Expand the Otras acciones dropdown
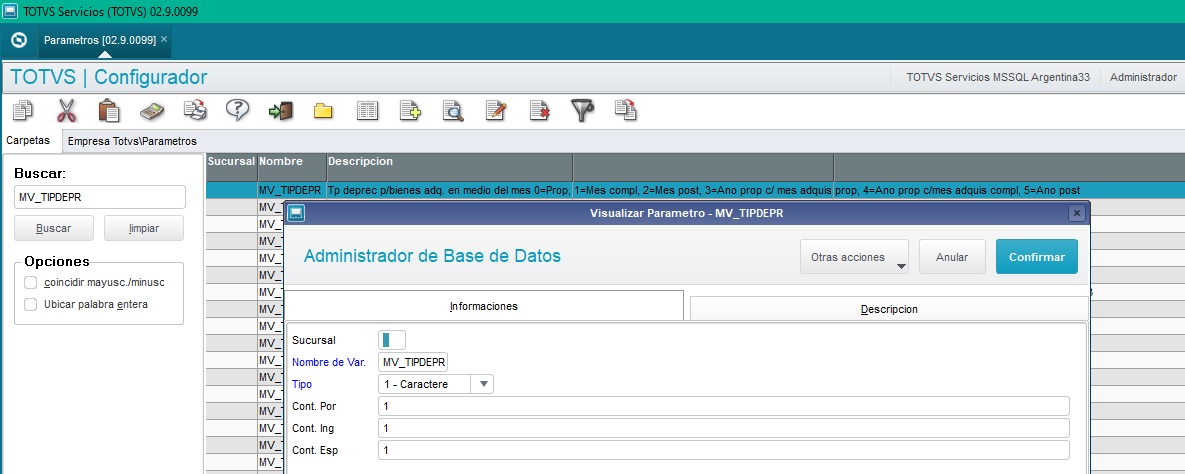The height and width of the screenshot is (474, 1185). [x=854, y=257]
